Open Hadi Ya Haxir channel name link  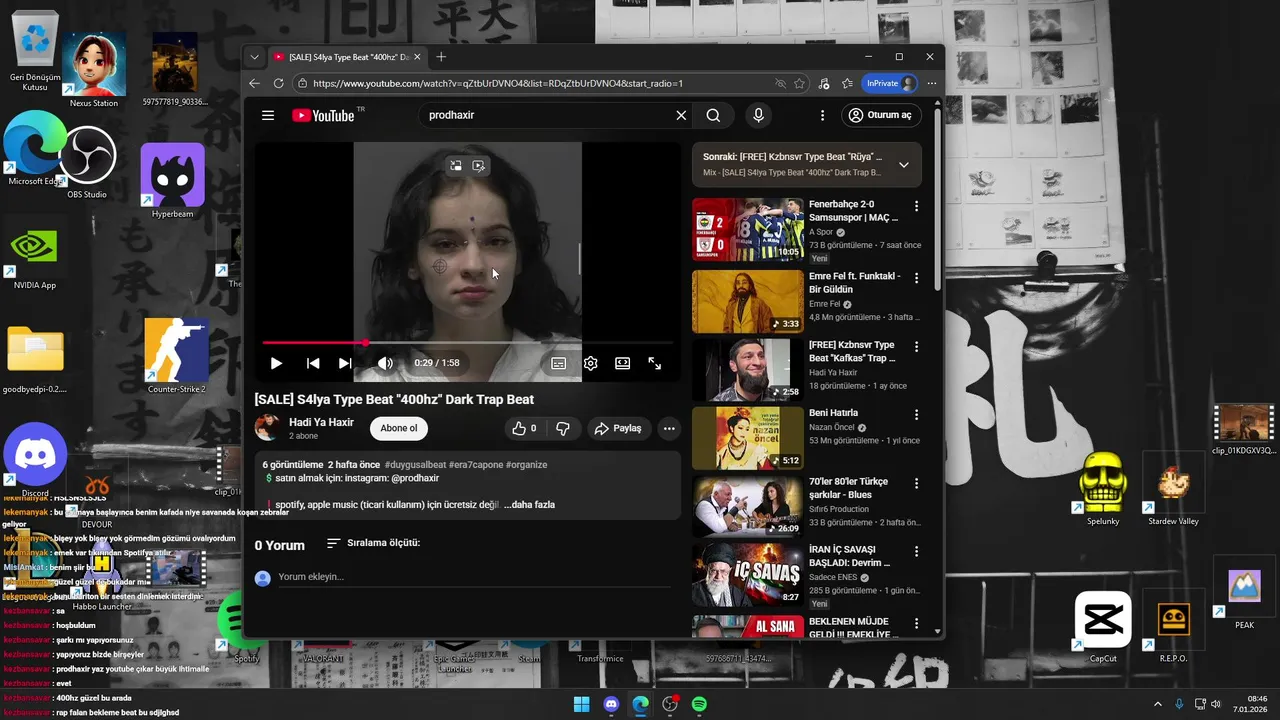321,422
